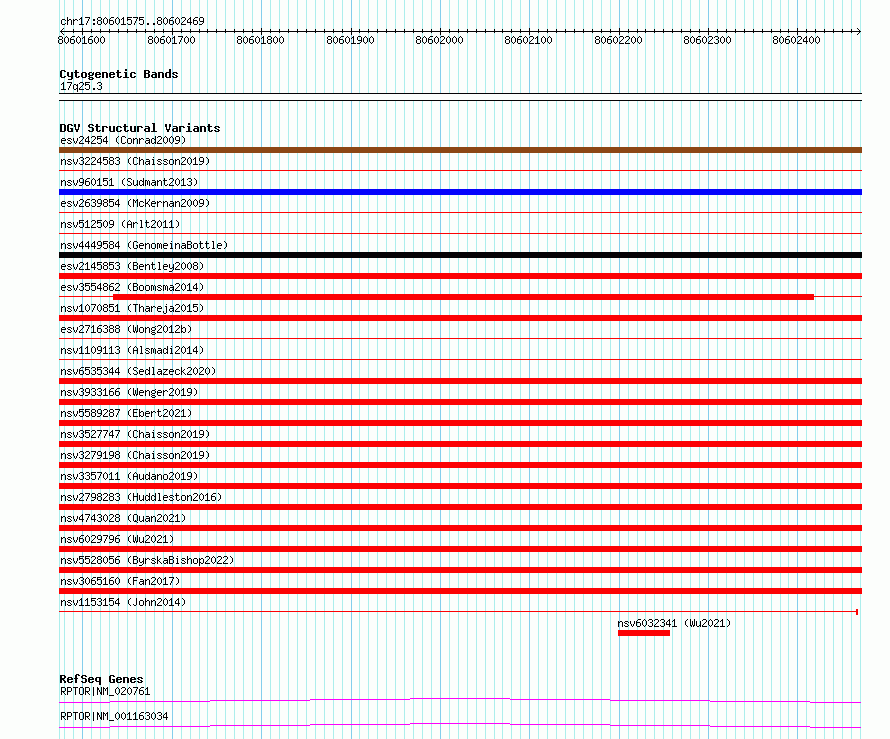This screenshot has height=739, width=890.
Task: Click the short red nsv6032341 variant bar
Action: (x=644, y=633)
